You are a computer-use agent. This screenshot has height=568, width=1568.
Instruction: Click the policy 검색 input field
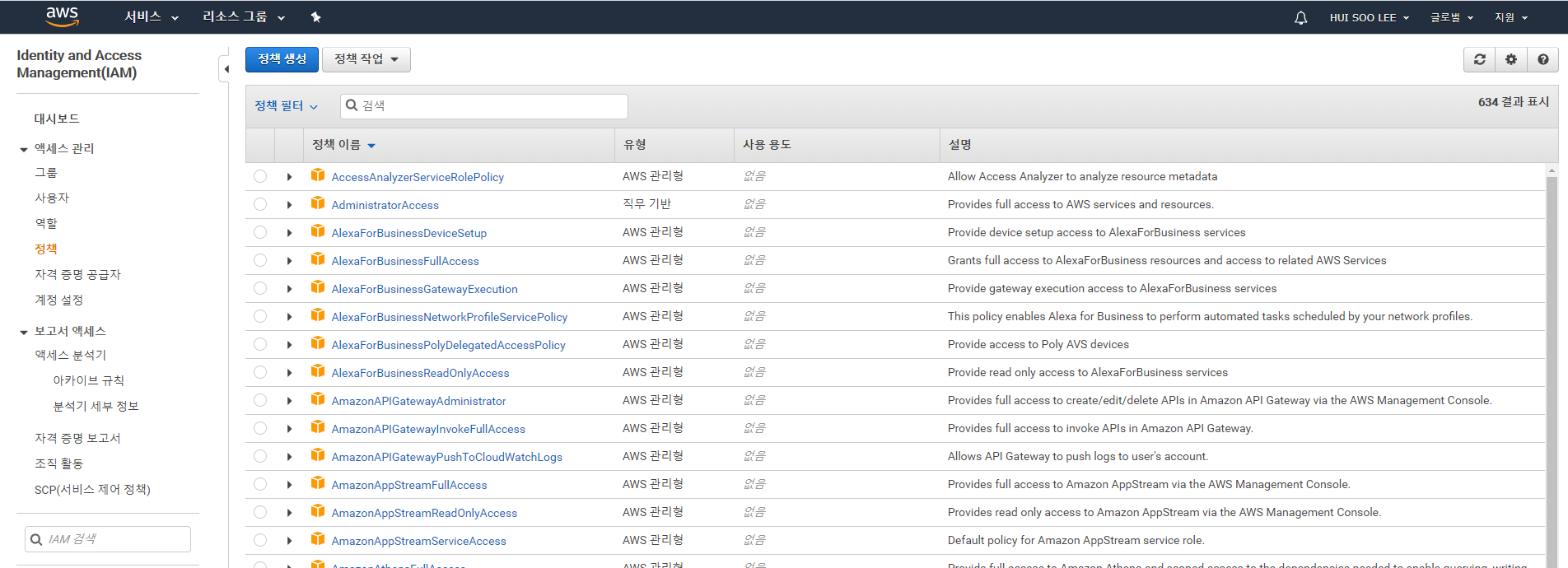484,106
